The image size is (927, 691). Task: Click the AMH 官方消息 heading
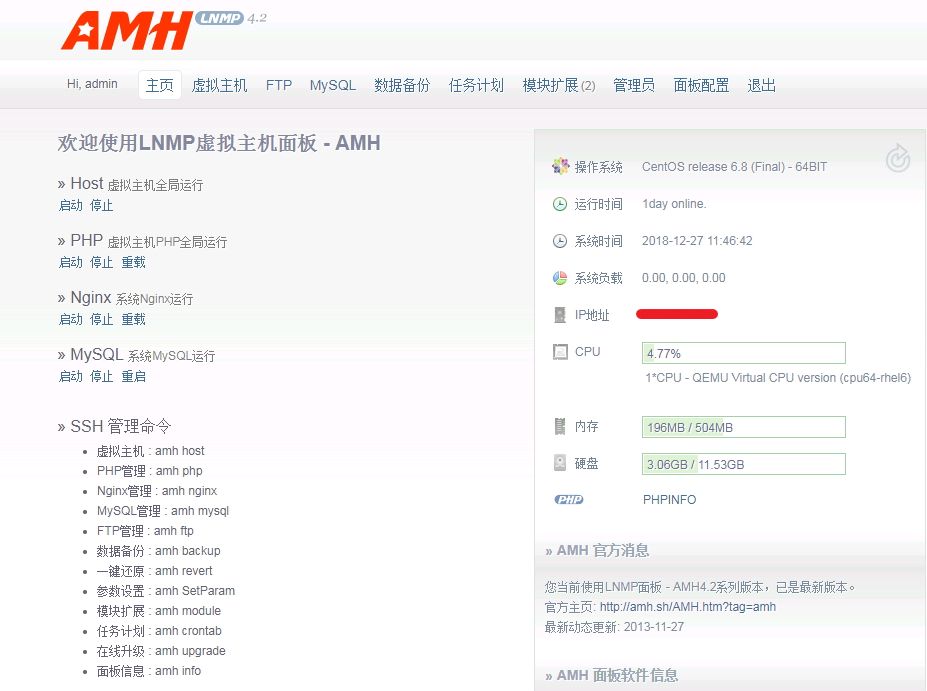tap(597, 550)
